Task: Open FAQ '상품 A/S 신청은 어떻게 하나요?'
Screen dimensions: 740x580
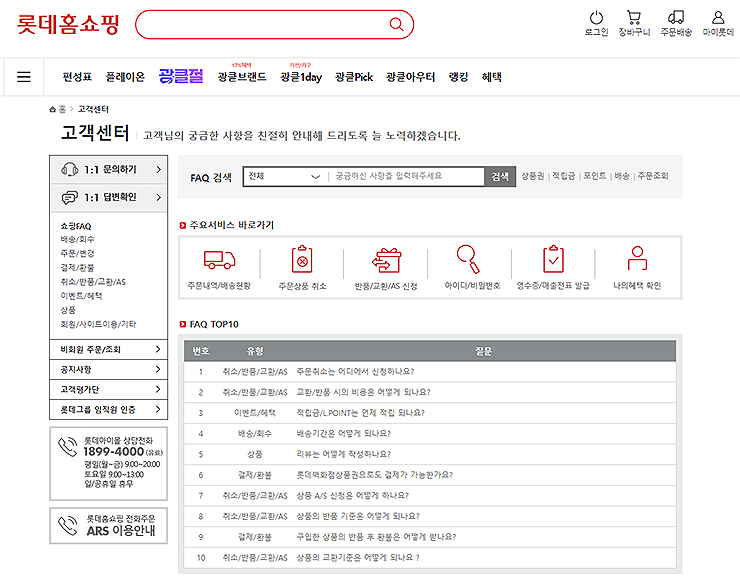Action: pyautogui.click(x=353, y=496)
